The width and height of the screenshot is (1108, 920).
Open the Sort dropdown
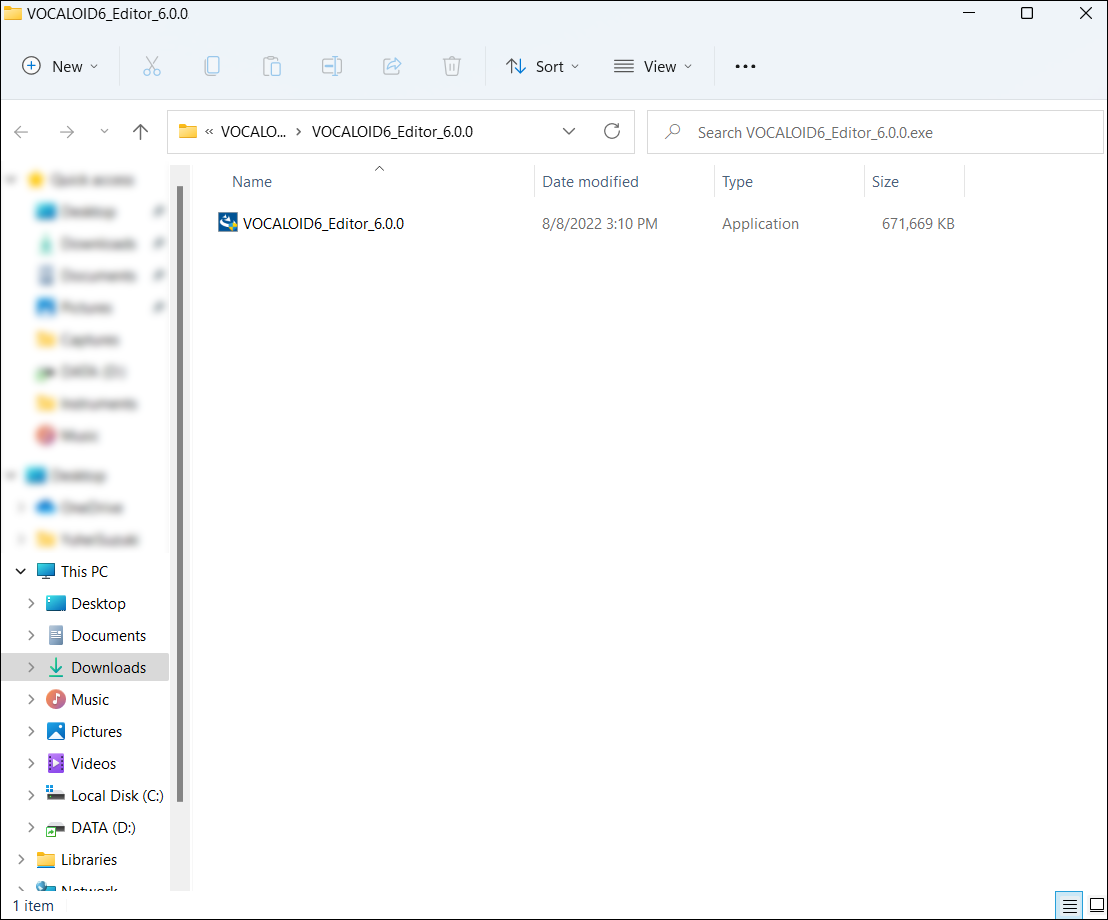click(543, 66)
